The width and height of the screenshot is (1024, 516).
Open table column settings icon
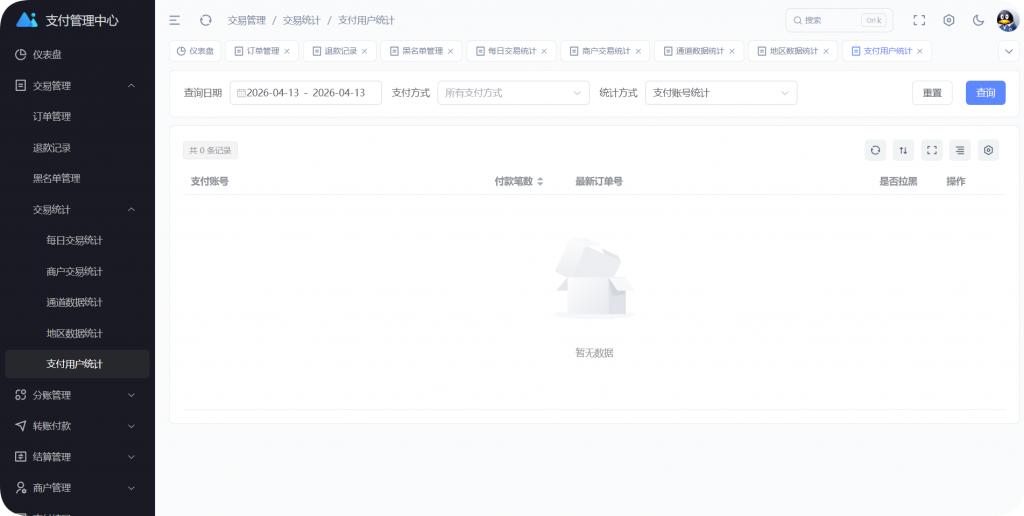tap(989, 150)
